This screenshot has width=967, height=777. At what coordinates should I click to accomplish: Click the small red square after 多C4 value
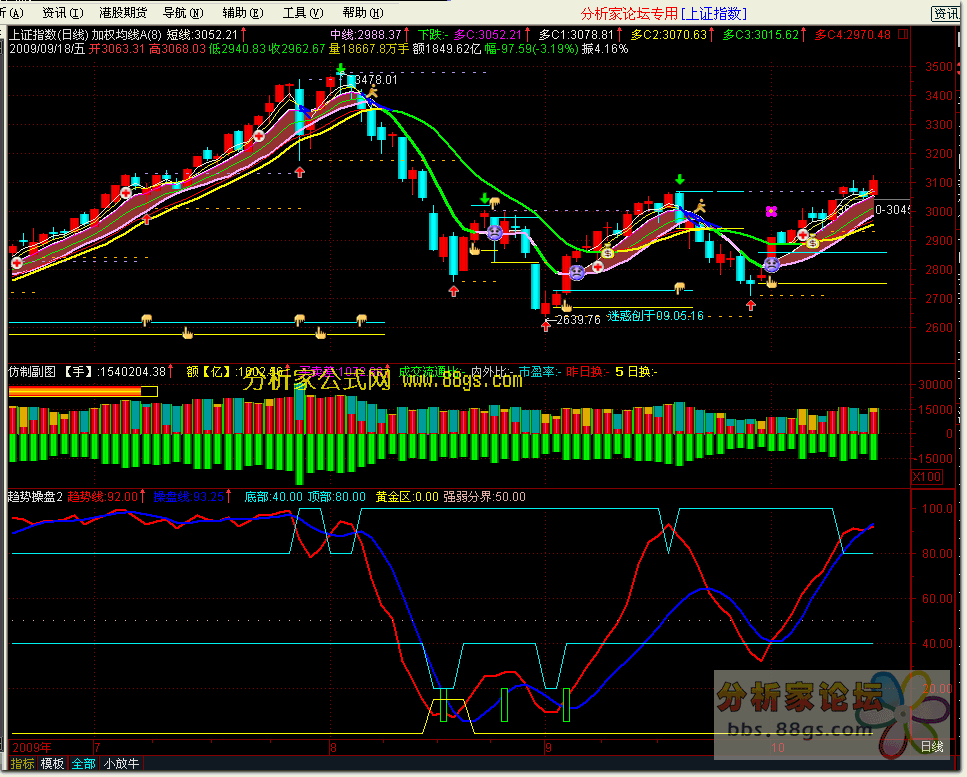pos(903,35)
